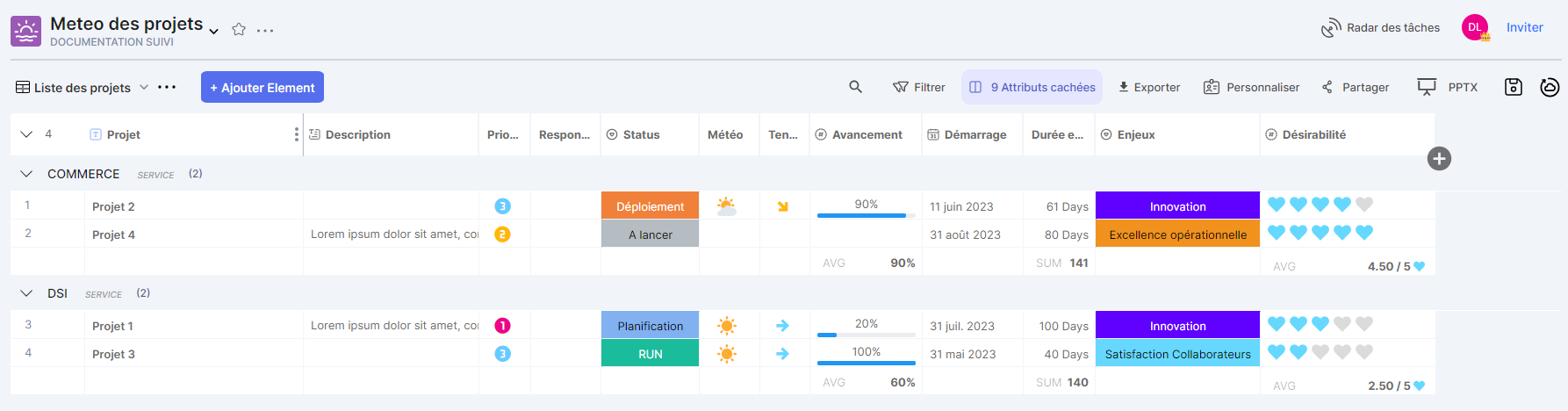The height and width of the screenshot is (411, 1568).
Task: Collapse the COMMERCE group
Action: tap(26, 174)
